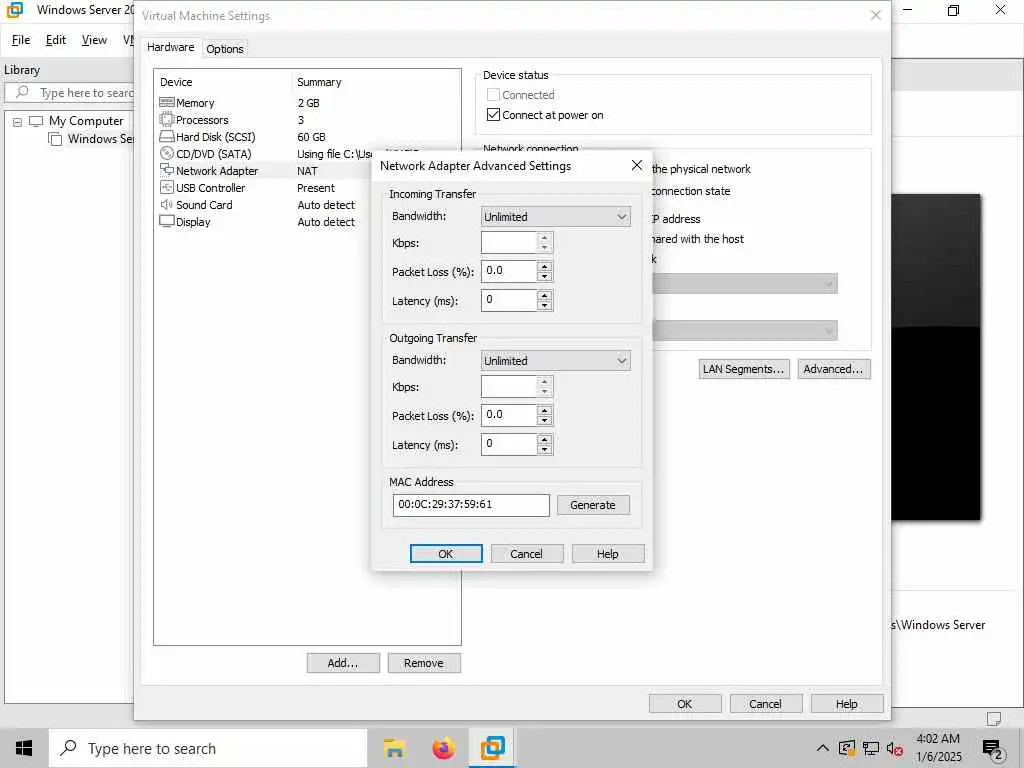Image resolution: width=1024 pixels, height=768 pixels.
Task: Click the Library search magnifier icon
Action: pyautogui.click(x=22, y=92)
